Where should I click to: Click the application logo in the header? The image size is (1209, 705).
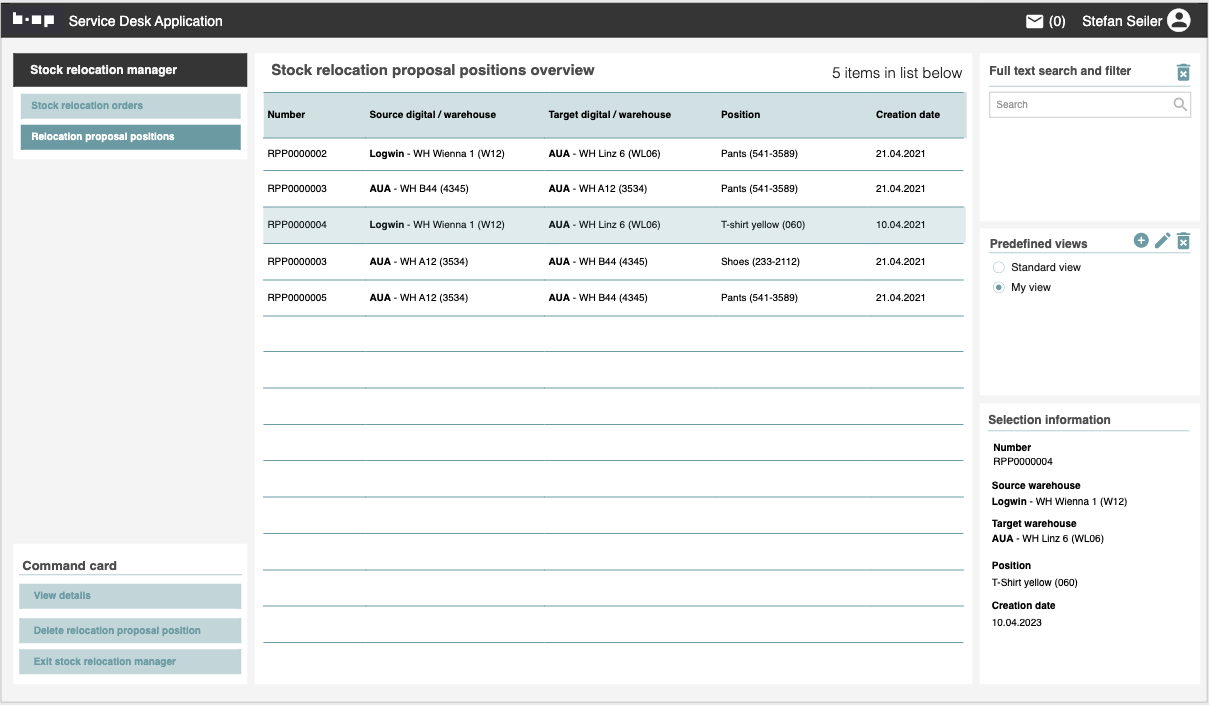tap(33, 20)
